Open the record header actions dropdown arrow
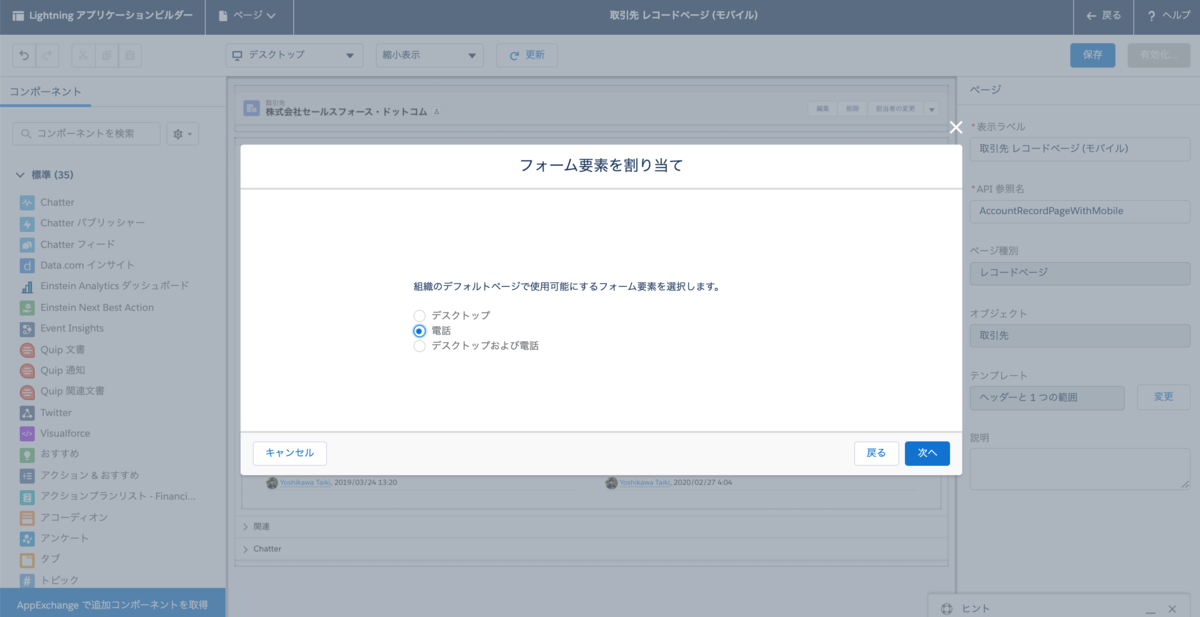 tap(932, 109)
